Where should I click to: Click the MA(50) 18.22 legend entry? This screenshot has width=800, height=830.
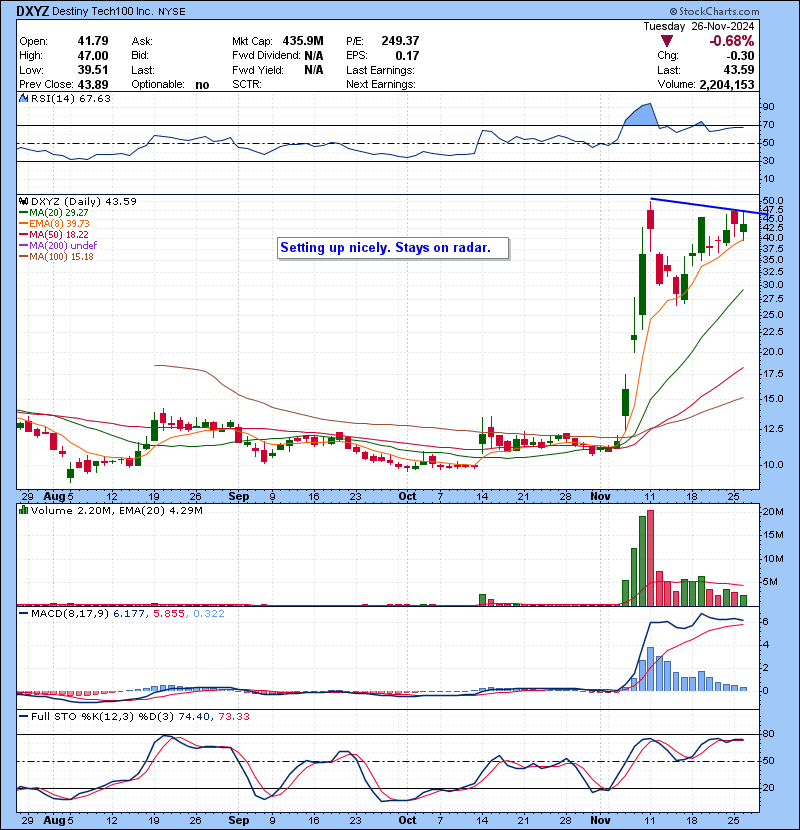54,234
